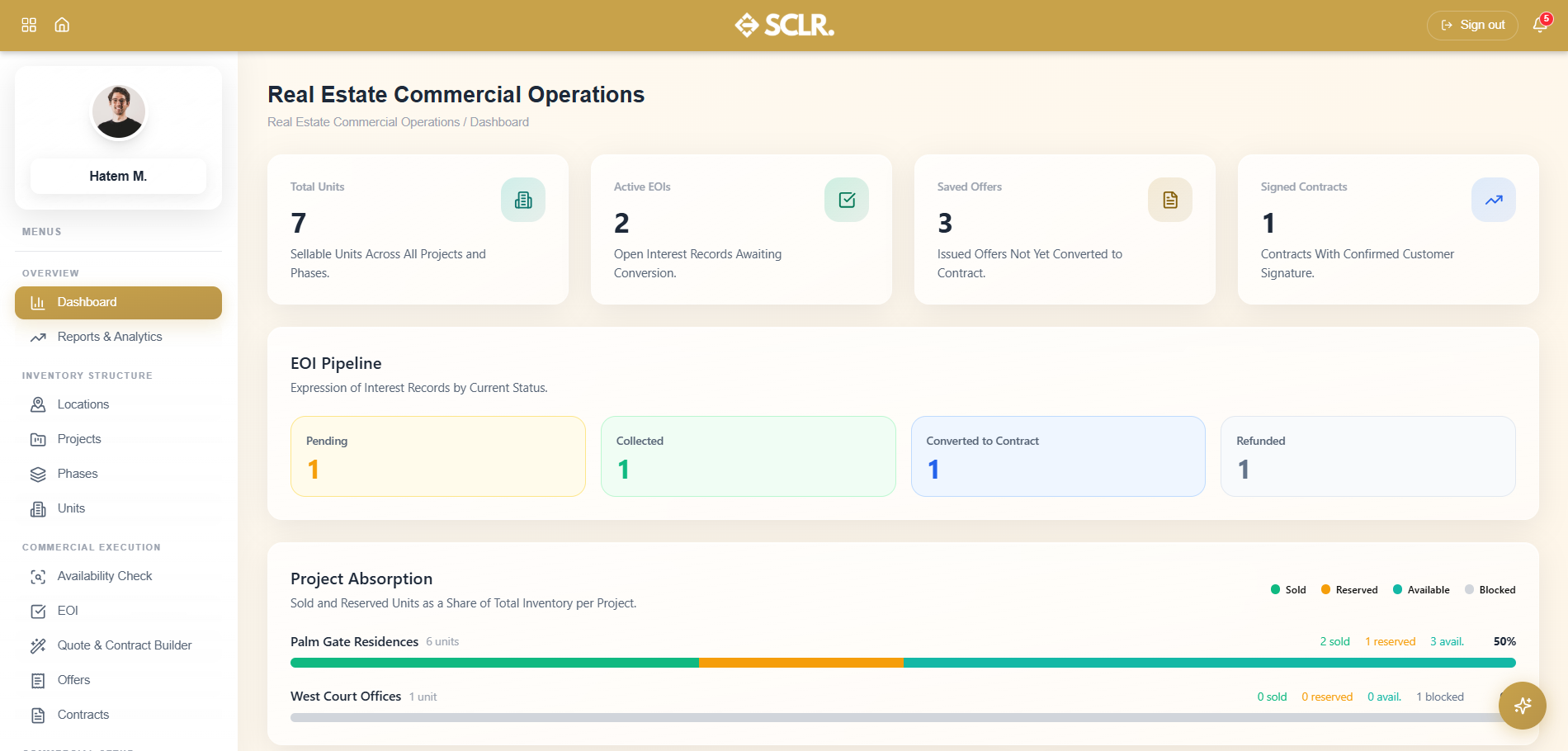Screen dimensions: 1568x751
Task: Open Quote & Contract Builder
Action: coord(118,645)
